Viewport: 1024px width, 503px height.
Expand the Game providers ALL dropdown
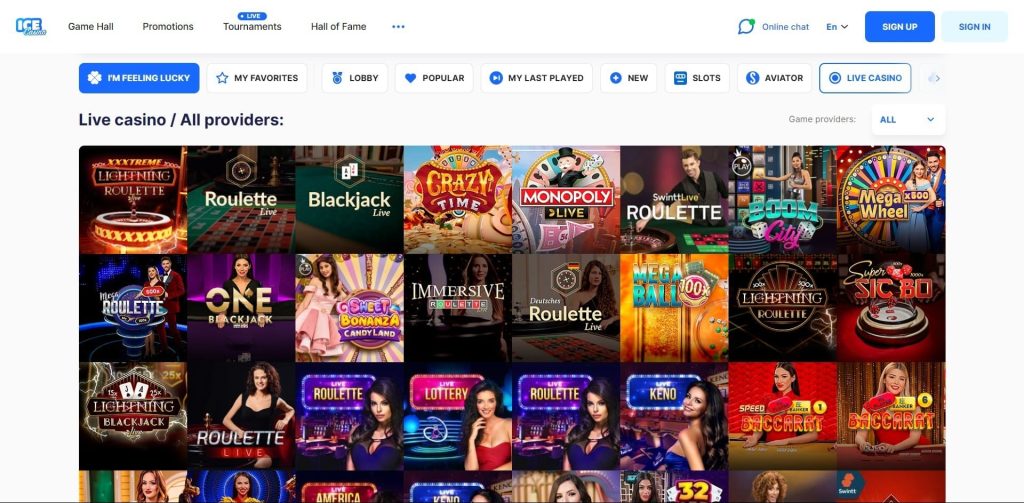tap(908, 119)
